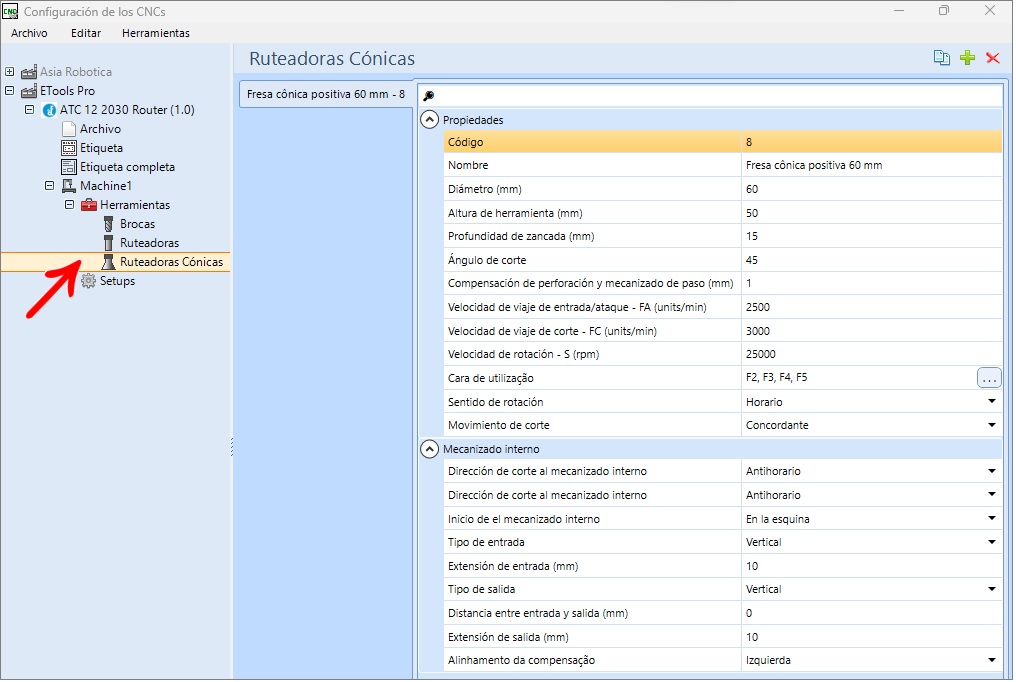Click the Ruteadoras Cónicas conical bit icon
The image size is (1016, 682).
pyautogui.click(x=108, y=262)
